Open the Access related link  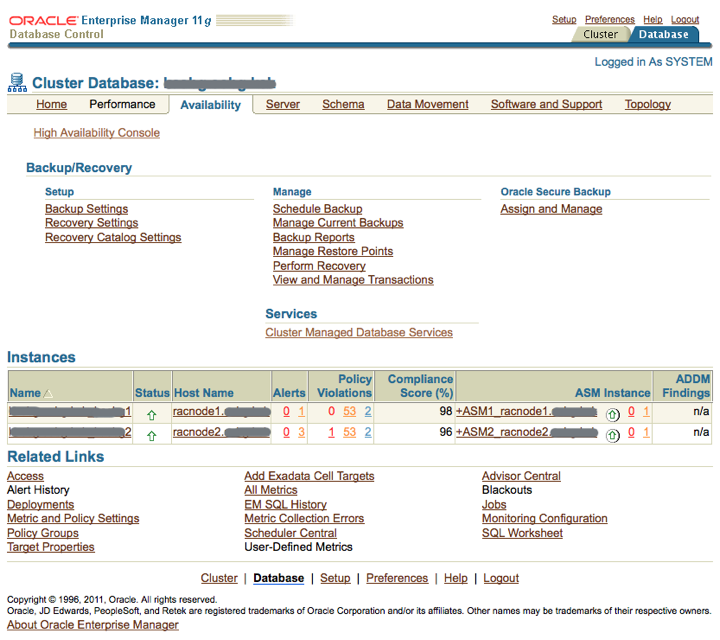tap(25, 476)
